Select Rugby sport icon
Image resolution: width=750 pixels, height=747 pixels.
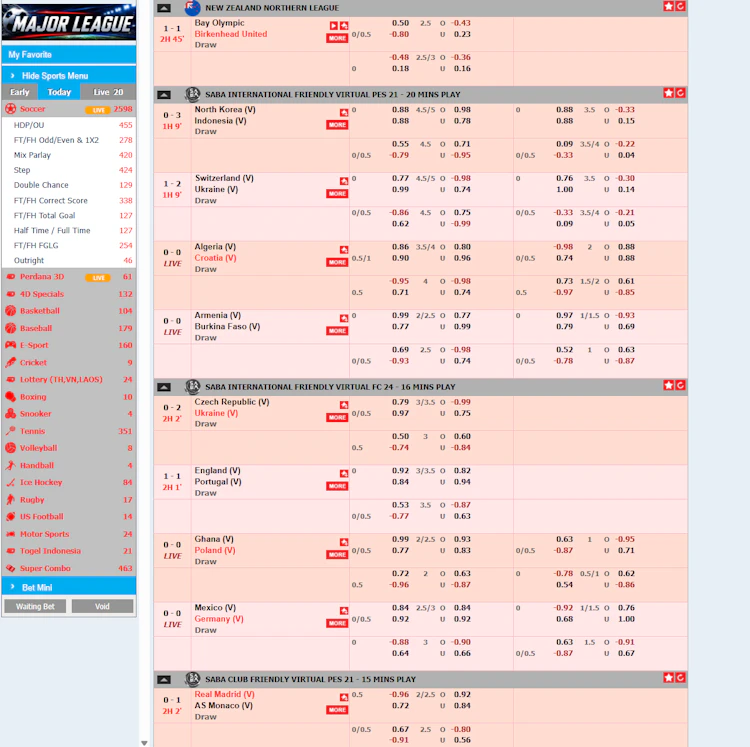click(11, 499)
